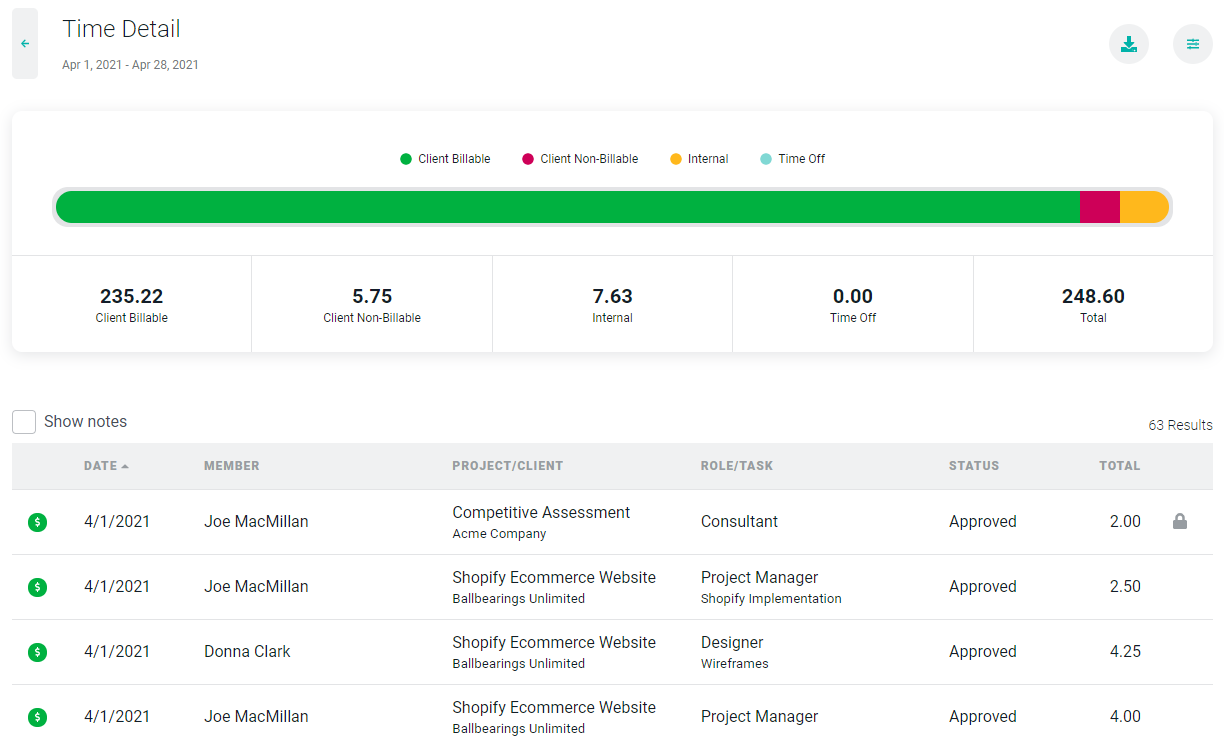The width and height of the screenshot is (1224, 744).
Task: Click yellow Internal bar segment
Action: 1144,207
